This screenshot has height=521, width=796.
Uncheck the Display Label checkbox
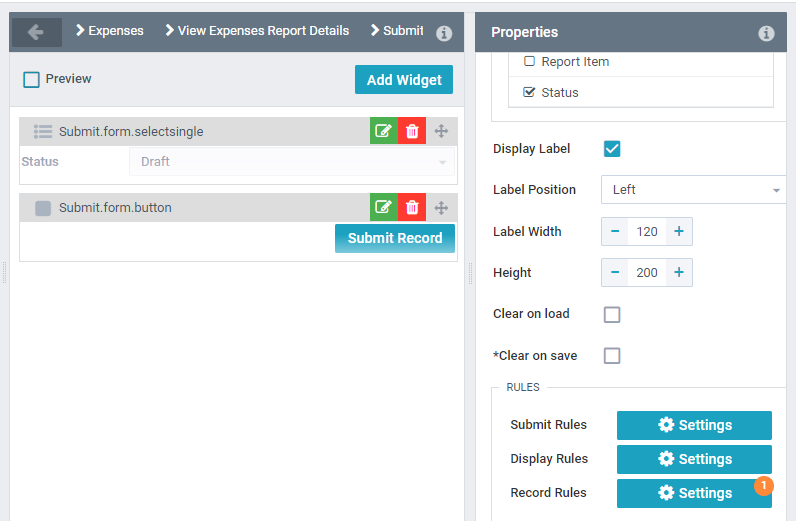(612, 149)
